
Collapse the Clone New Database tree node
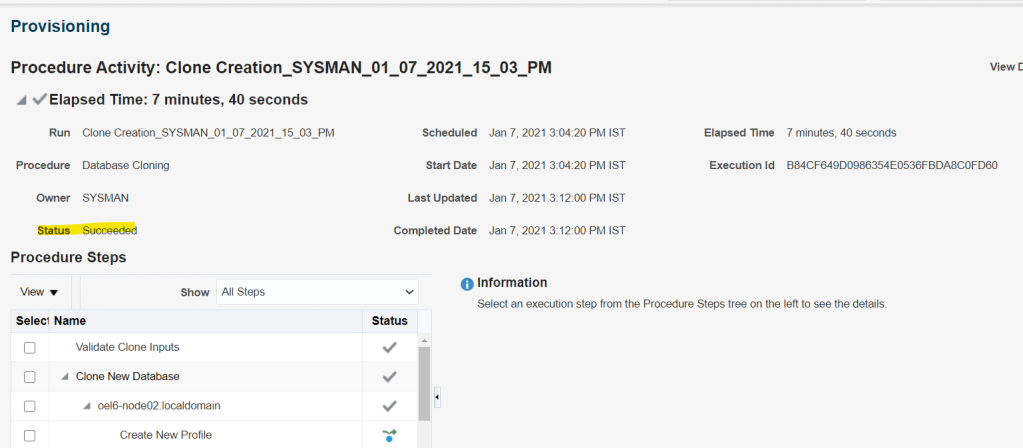(65, 377)
